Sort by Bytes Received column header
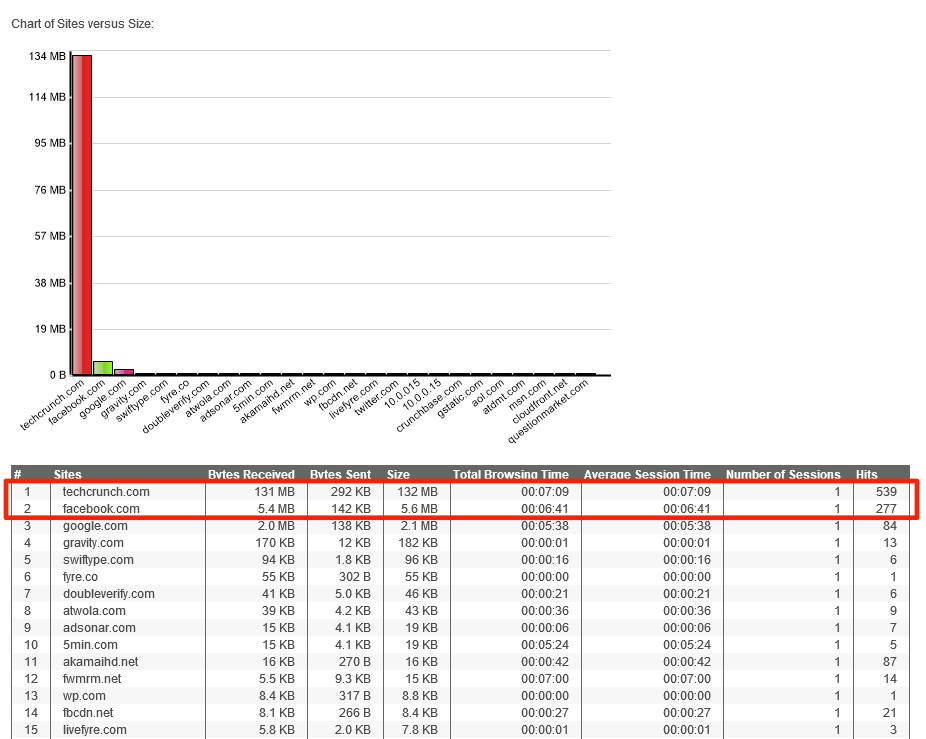Viewport: 926px width, 739px height. click(x=251, y=474)
